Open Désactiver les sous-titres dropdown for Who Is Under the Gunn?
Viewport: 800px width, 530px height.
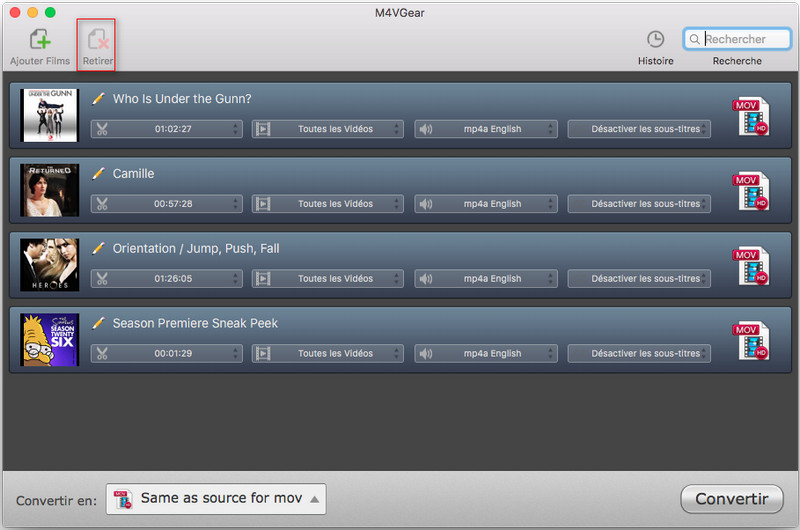coord(639,129)
